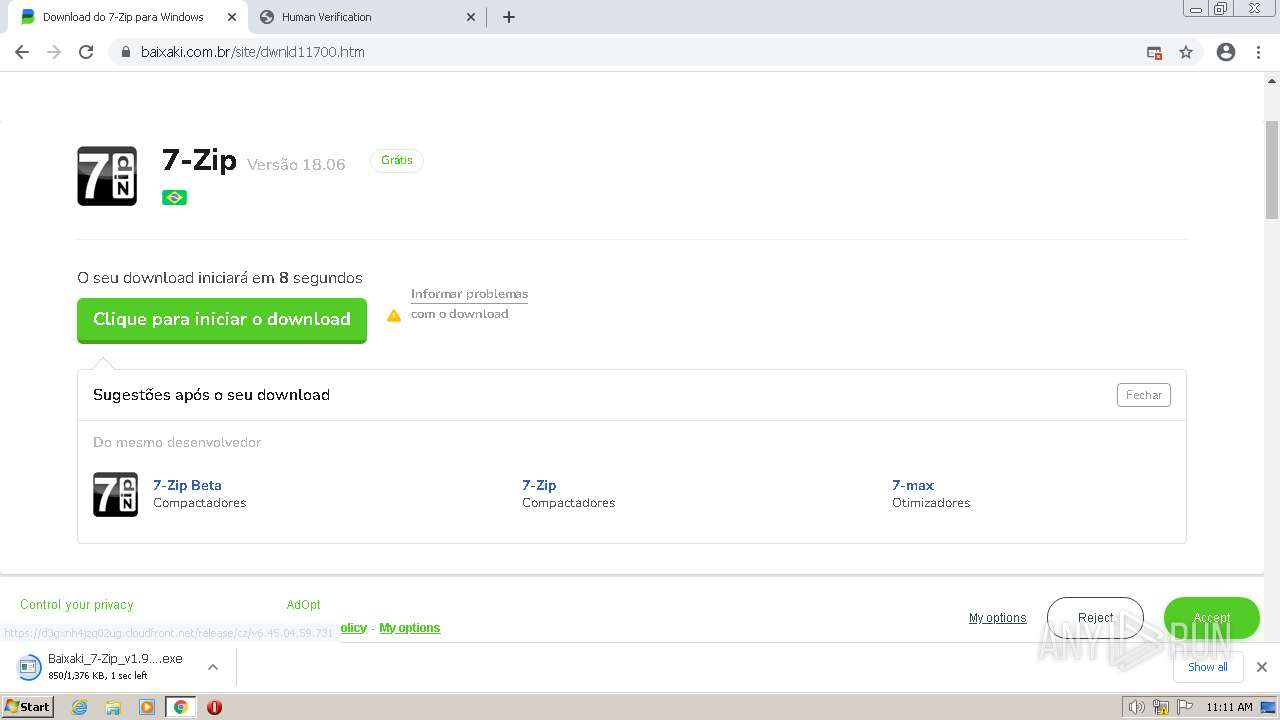Open the Informar problemas com o download link
Screen dimensions: 1280x720
coord(469,304)
